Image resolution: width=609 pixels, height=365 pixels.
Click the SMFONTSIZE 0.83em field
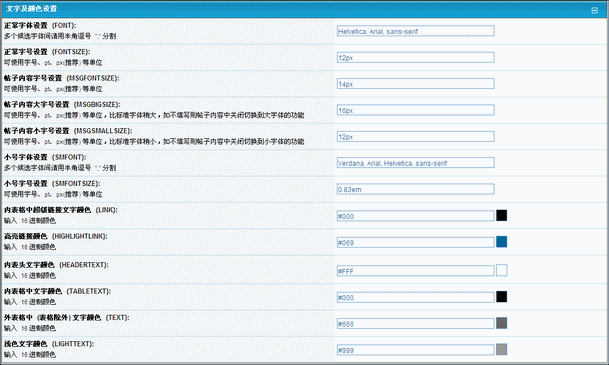pyautogui.click(x=416, y=189)
